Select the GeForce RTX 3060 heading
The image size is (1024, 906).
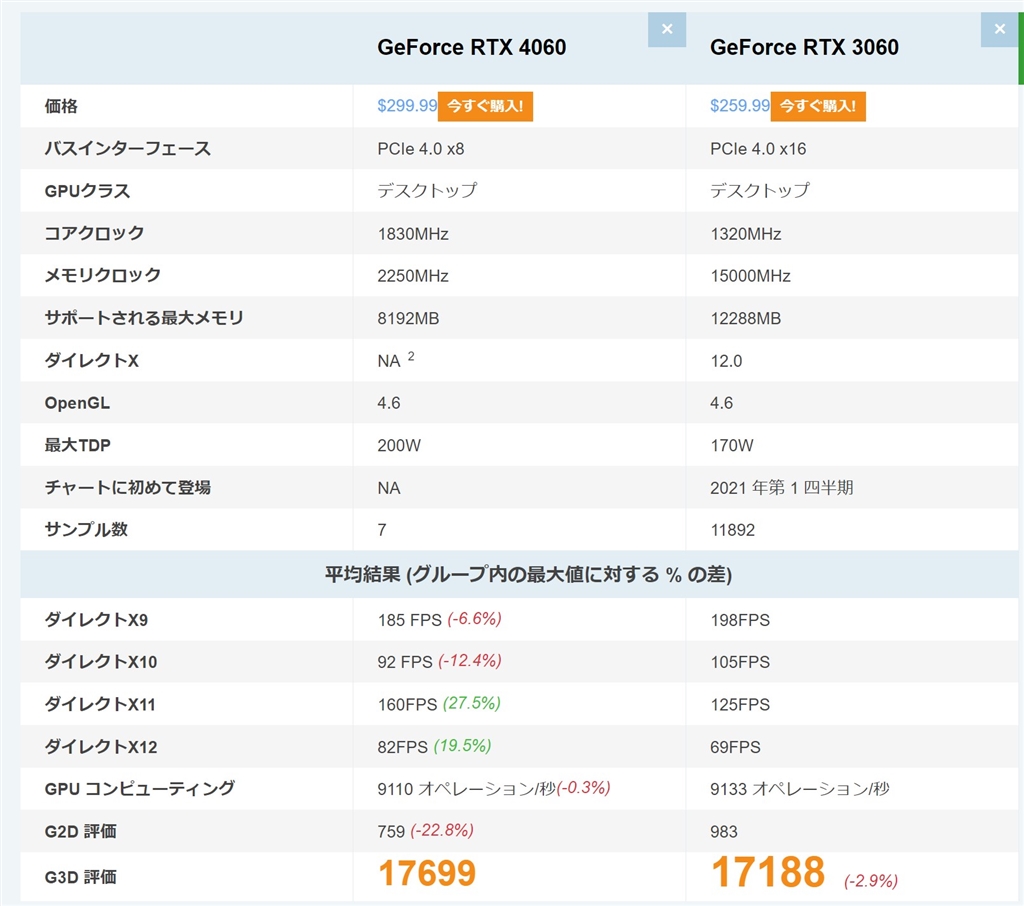pos(805,47)
